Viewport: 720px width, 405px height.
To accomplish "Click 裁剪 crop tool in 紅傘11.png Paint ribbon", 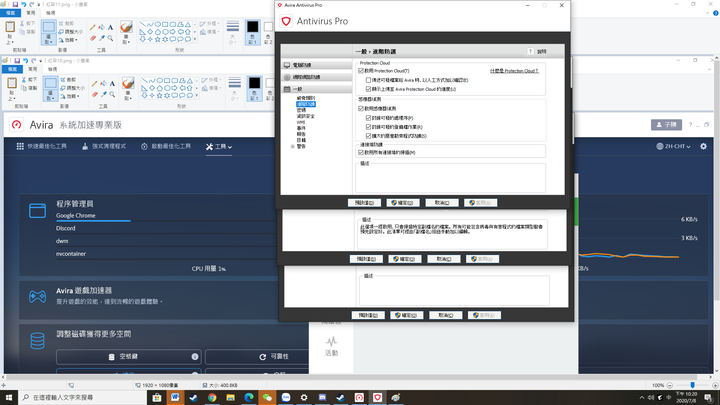I will pyautogui.click(x=67, y=23).
